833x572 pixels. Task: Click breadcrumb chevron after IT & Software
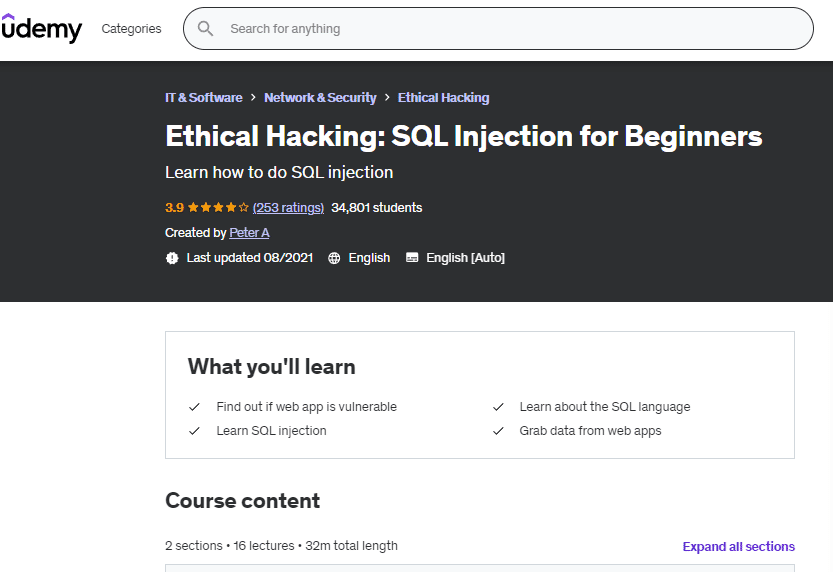click(x=253, y=98)
